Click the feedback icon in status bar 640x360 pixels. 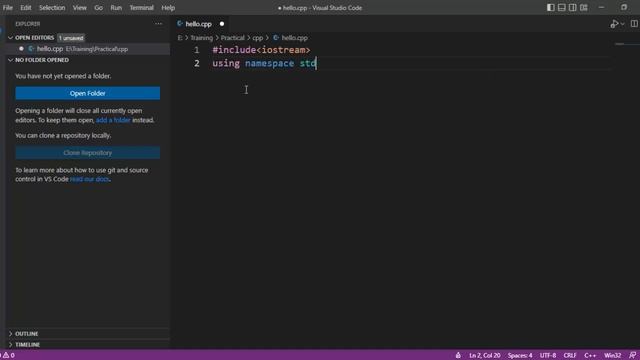633,356
